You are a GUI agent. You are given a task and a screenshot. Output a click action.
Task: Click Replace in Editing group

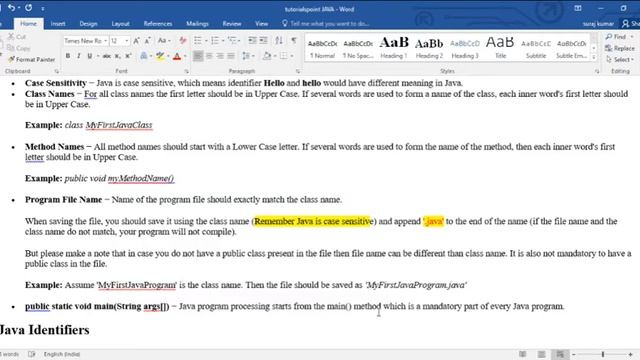(x=620, y=48)
